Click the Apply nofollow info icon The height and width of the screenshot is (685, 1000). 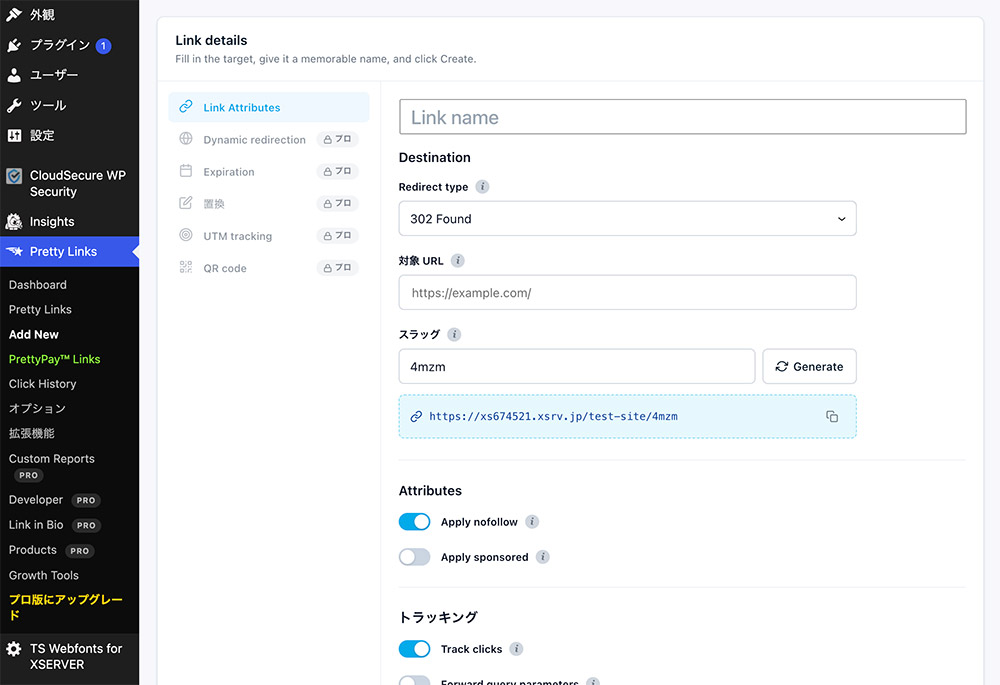(x=532, y=522)
